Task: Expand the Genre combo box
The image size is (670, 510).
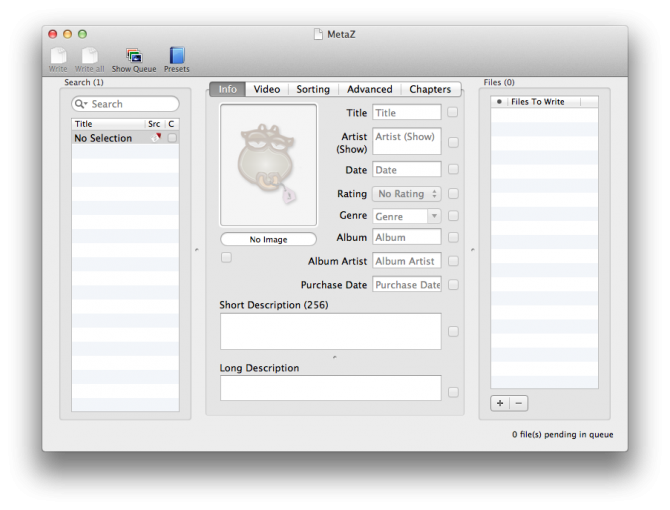Action: pyautogui.click(x=434, y=216)
